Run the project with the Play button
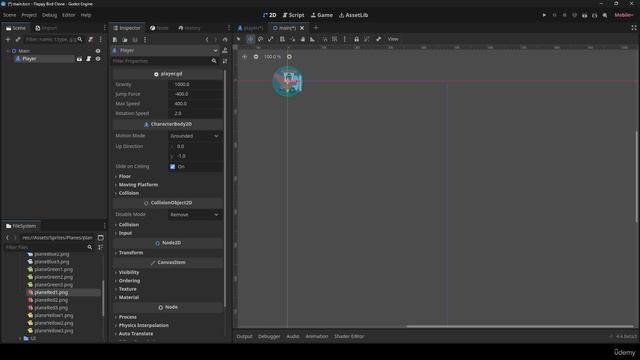The height and width of the screenshot is (360, 640). tap(544, 15)
